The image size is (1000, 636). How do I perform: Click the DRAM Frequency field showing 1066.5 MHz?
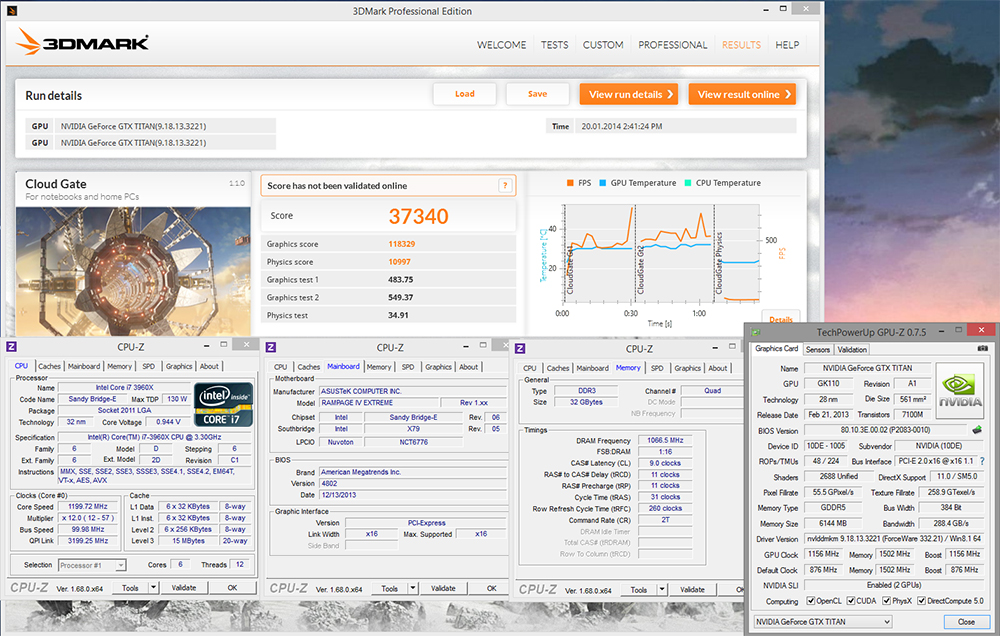click(665, 440)
